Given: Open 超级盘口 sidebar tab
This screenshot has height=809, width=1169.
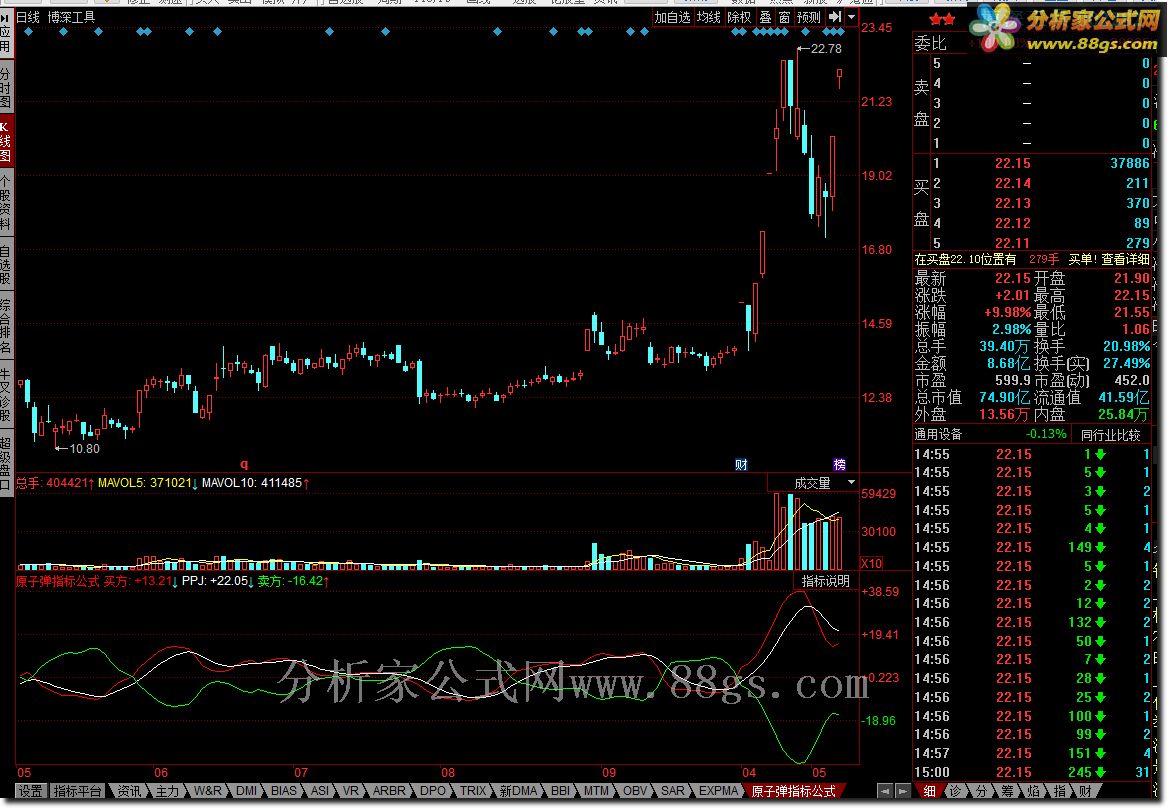Looking at the screenshot, I should (6, 461).
